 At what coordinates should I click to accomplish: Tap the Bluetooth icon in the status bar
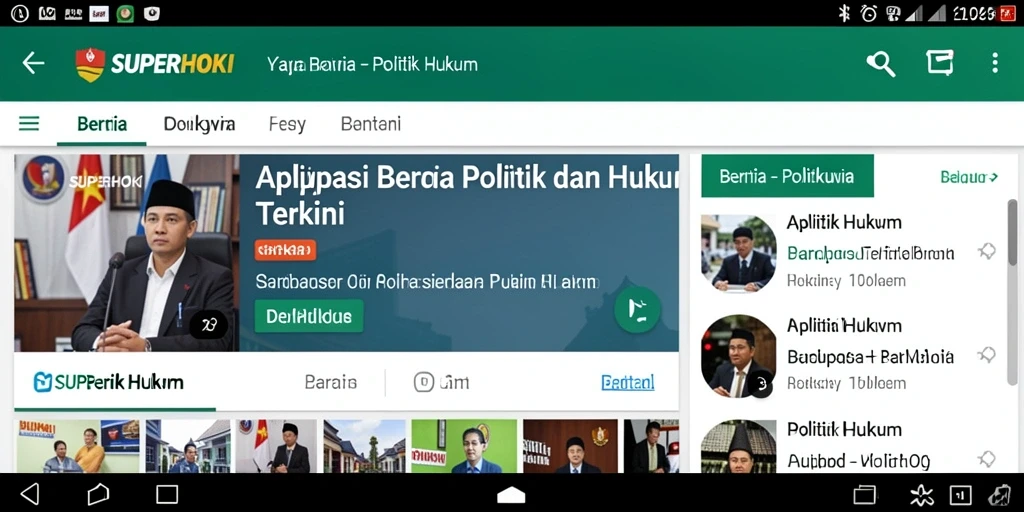[844, 13]
